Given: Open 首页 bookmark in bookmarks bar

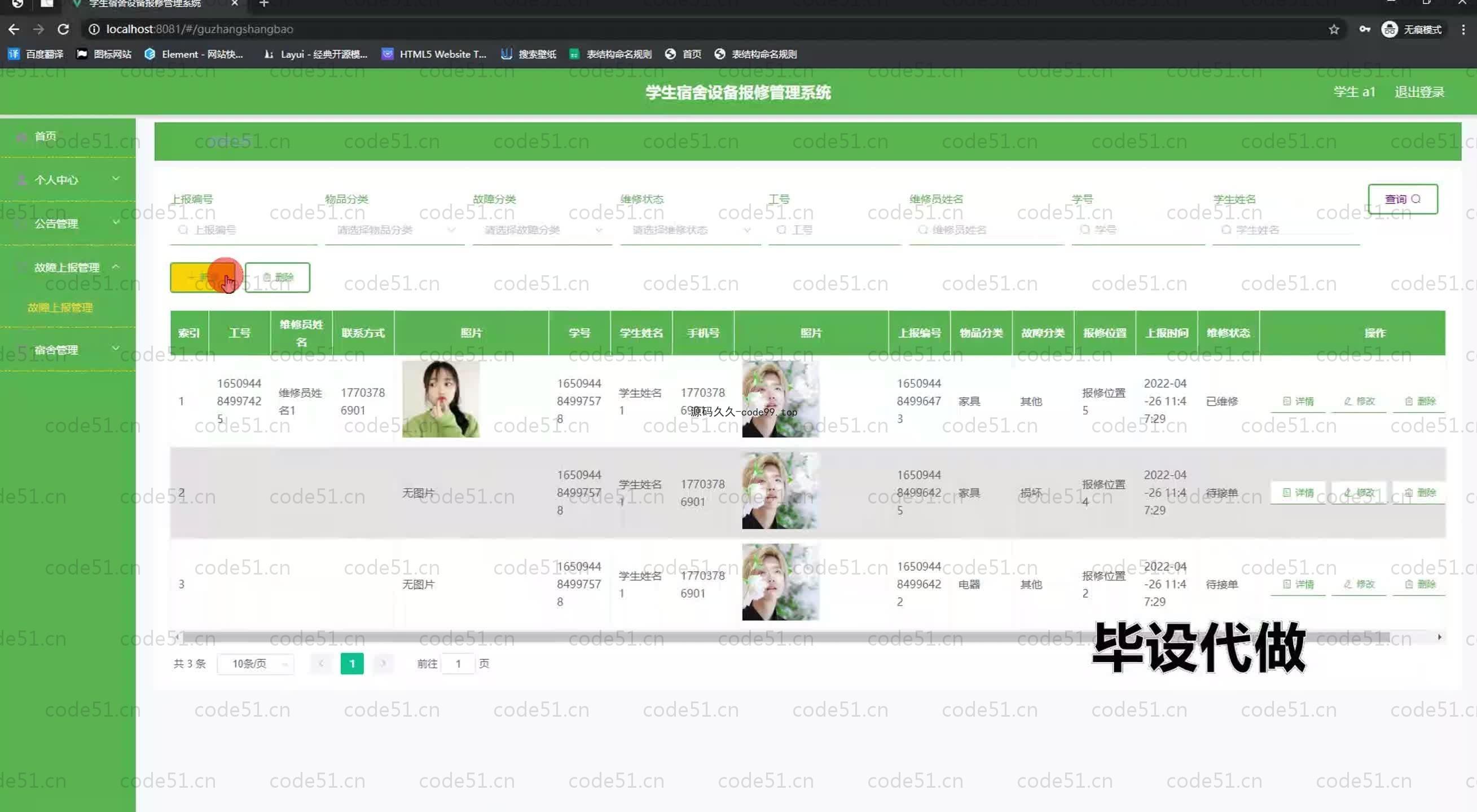Looking at the screenshot, I should pos(683,54).
